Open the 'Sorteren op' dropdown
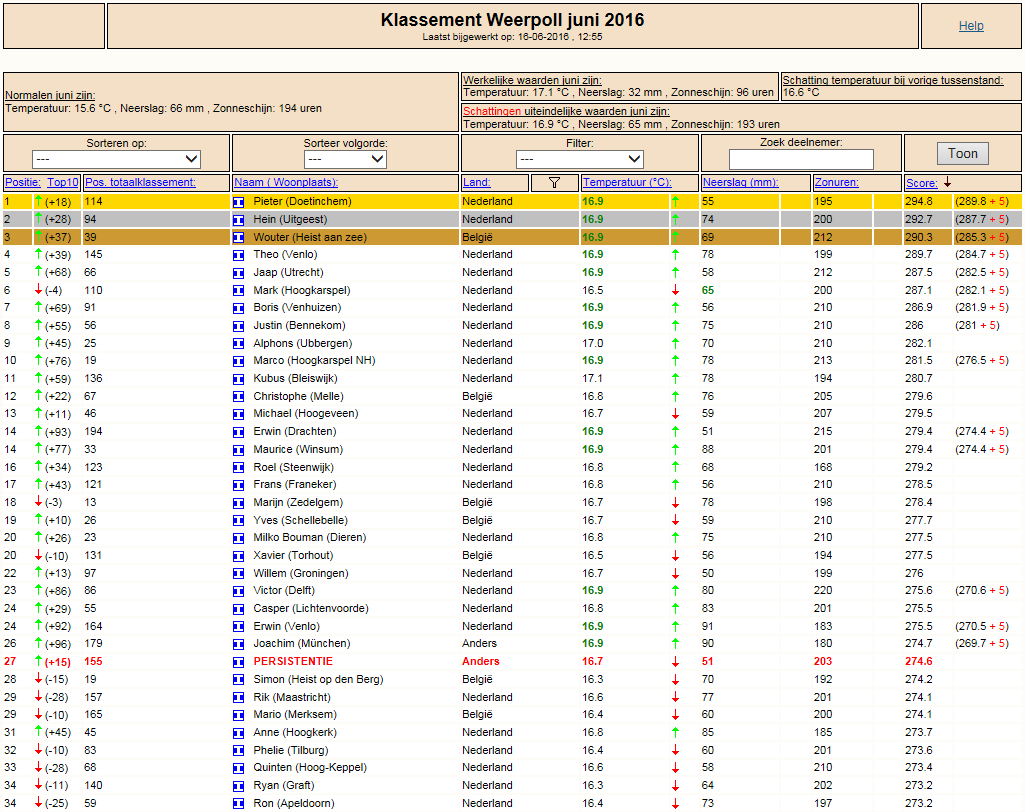The height and width of the screenshot is (812, 1025). (116, 159)
